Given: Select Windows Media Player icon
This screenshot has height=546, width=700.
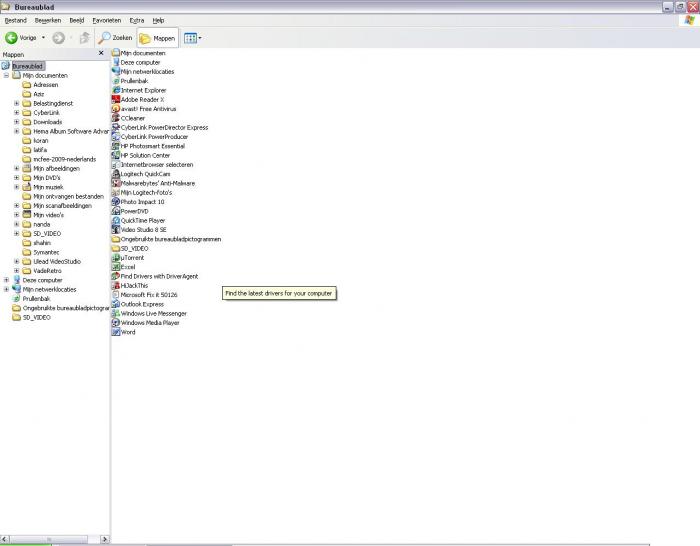Looking at the screenshot, I should 116,323.
